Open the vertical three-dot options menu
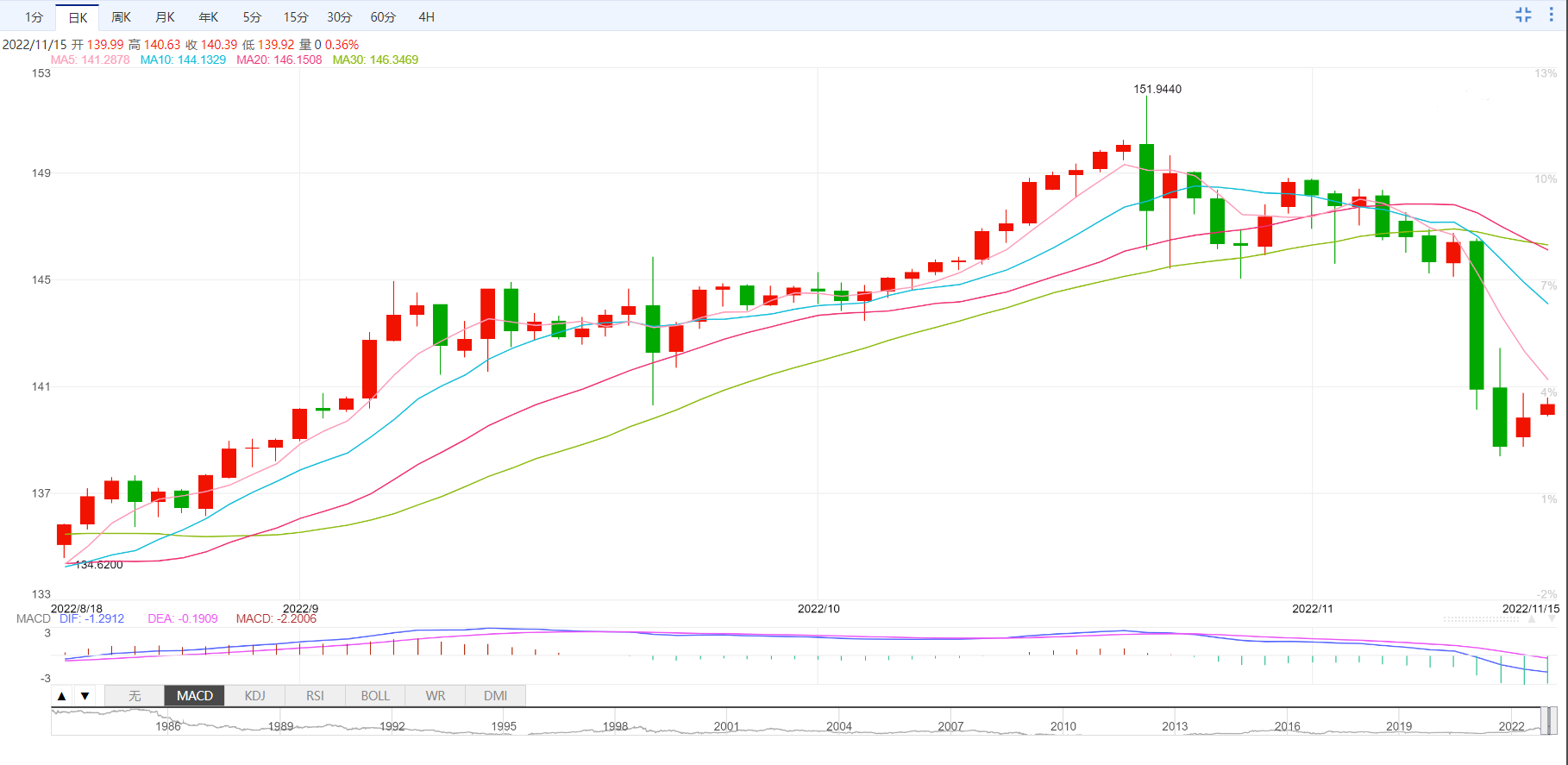This screenshot has height=765, width=1568. click(1551, 15)
